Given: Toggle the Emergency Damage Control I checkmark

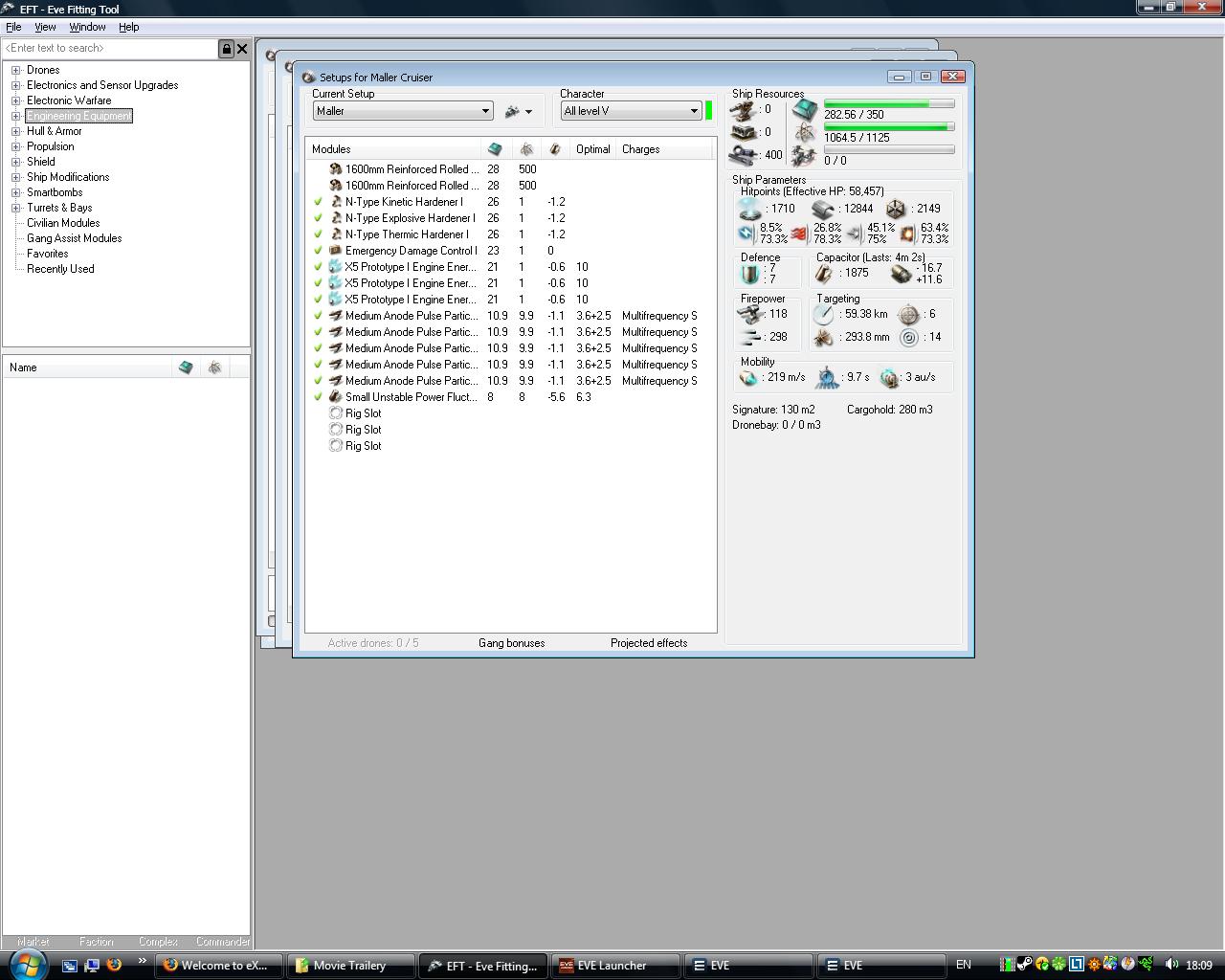Looking at the screenshot, I should 319,251.
